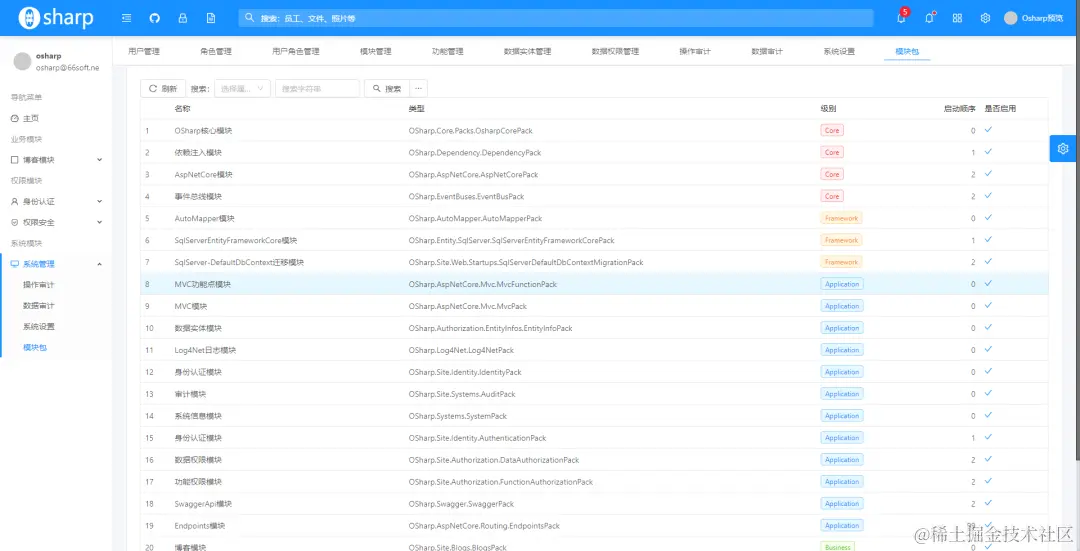Image resolution: width=1080 pixels, height=551 pixels.
Task: Open notifications bell with badge 5
Action: [x=902, y=17]
